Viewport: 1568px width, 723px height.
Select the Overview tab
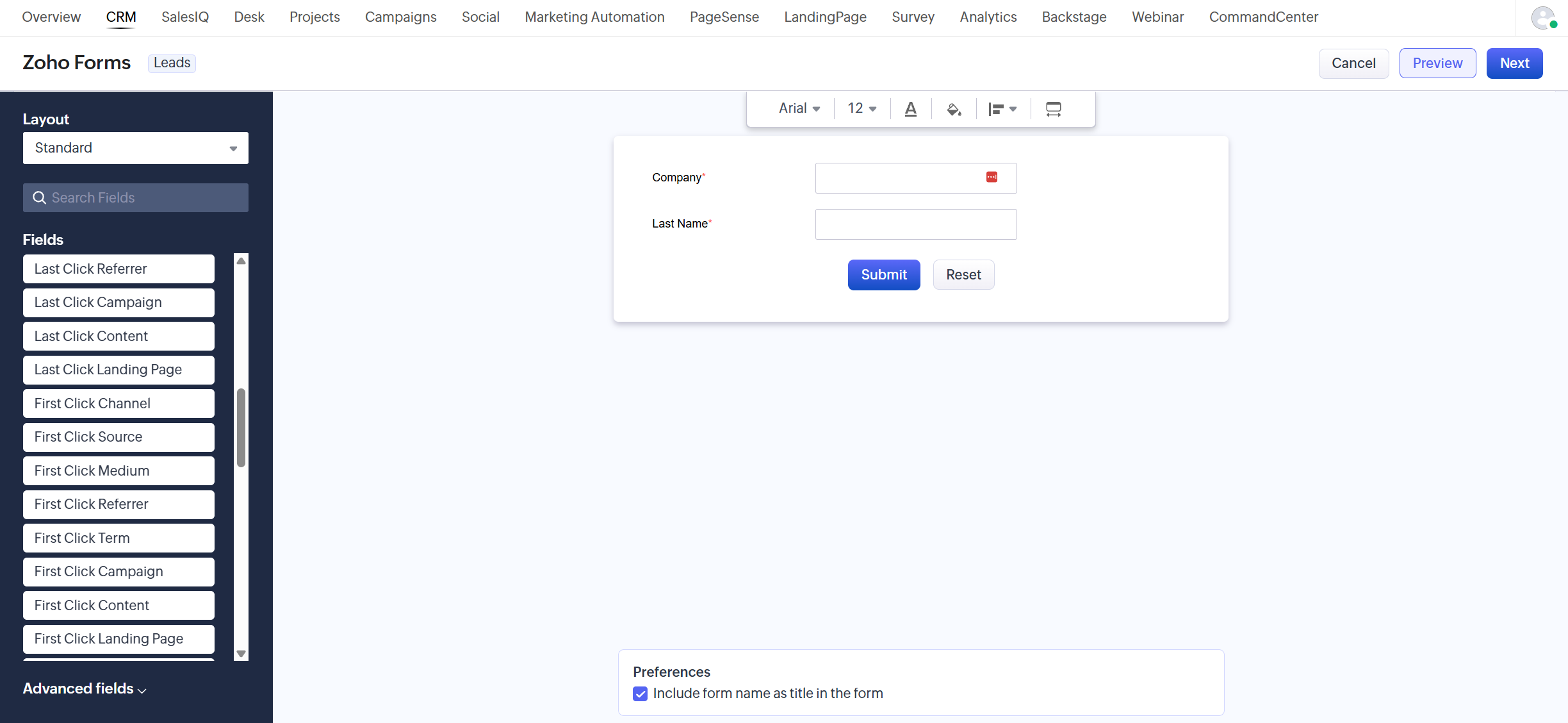click(x=51, y=17)
